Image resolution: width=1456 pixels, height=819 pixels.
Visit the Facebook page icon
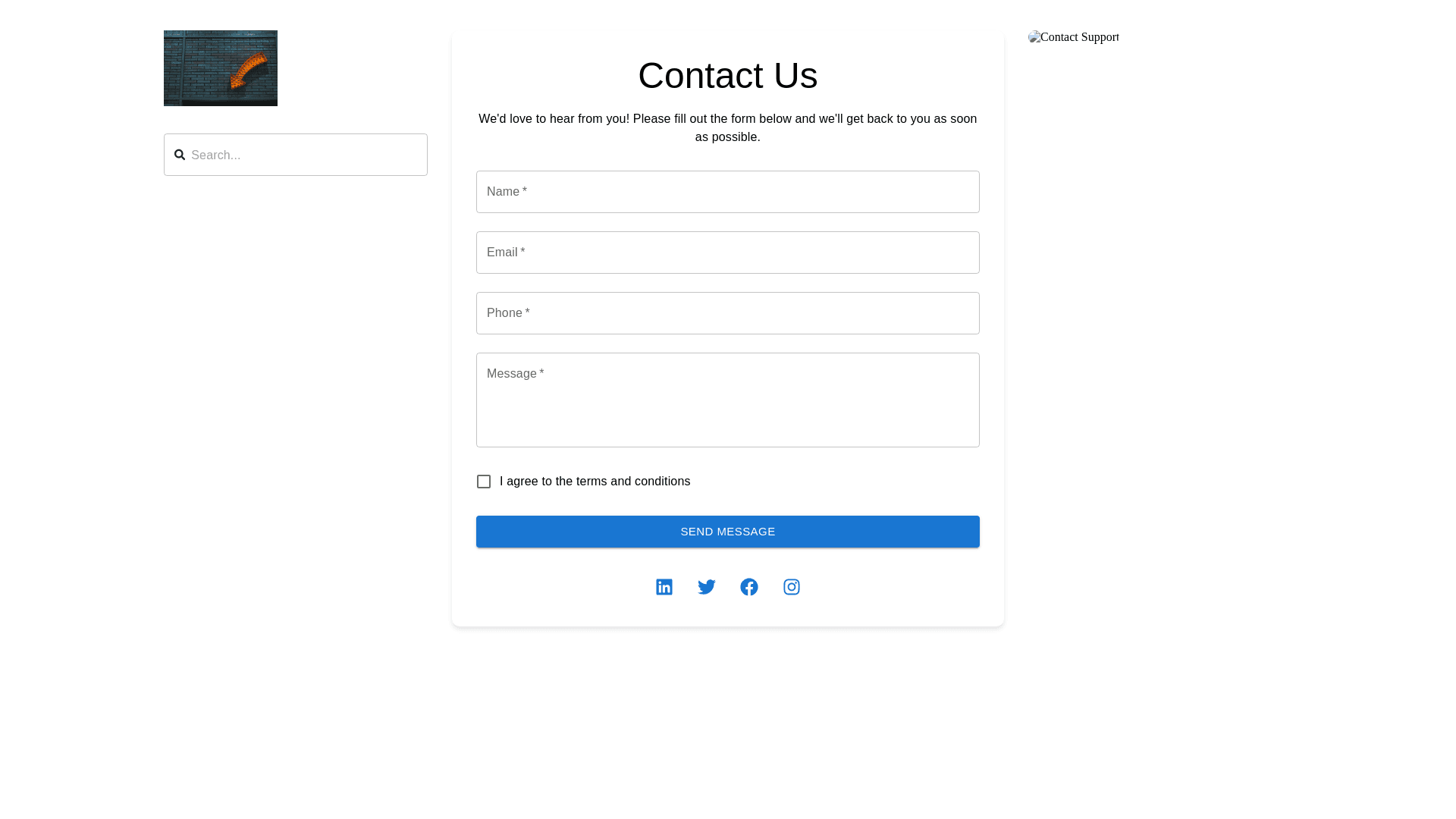(748, 587)
